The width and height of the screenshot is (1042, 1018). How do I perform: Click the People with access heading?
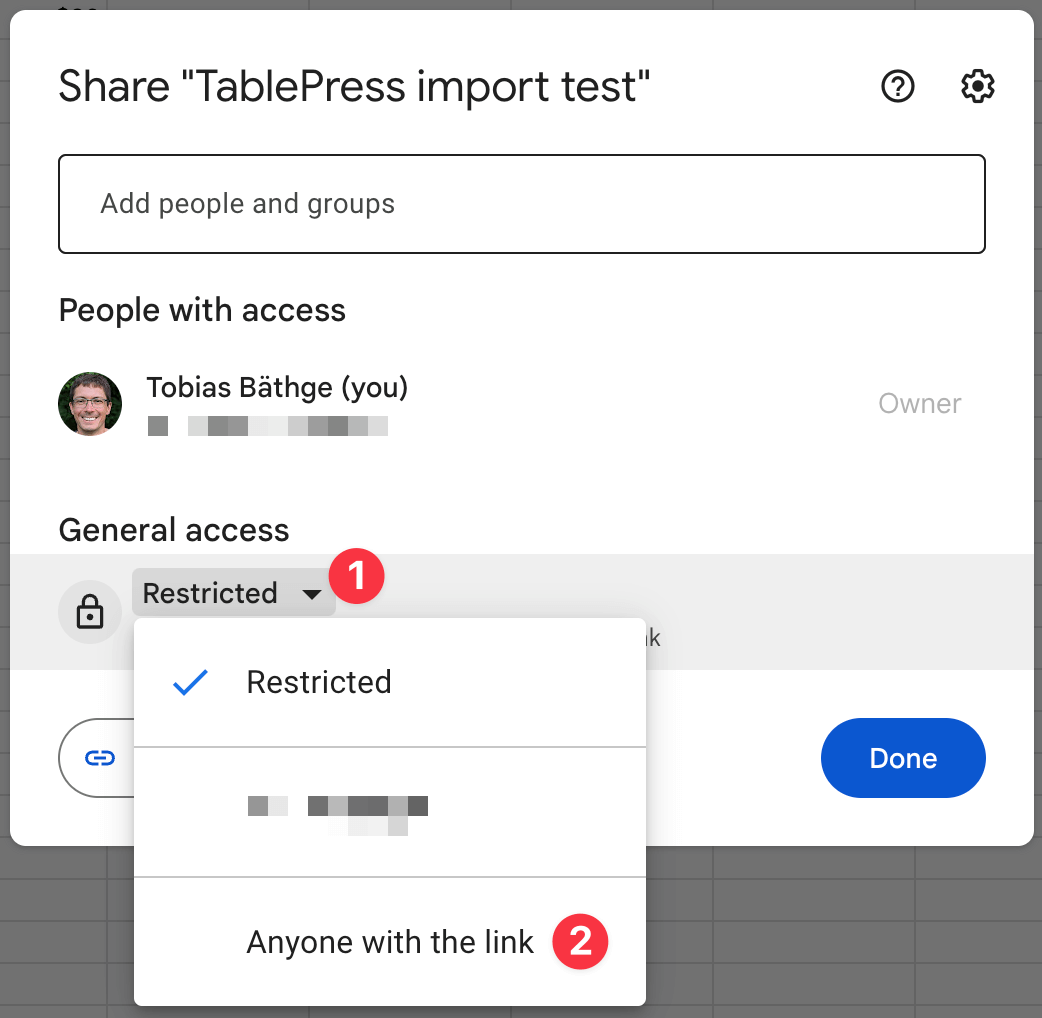(x=201, y=310)
